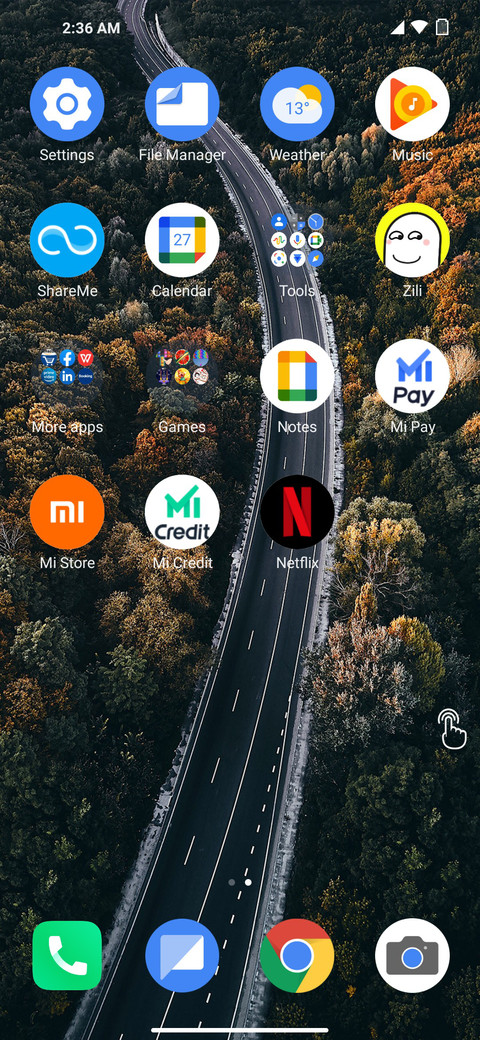Open the Messages app in dock
The width and height of the screenshot is (480, 1040).
tap(182, 955)
